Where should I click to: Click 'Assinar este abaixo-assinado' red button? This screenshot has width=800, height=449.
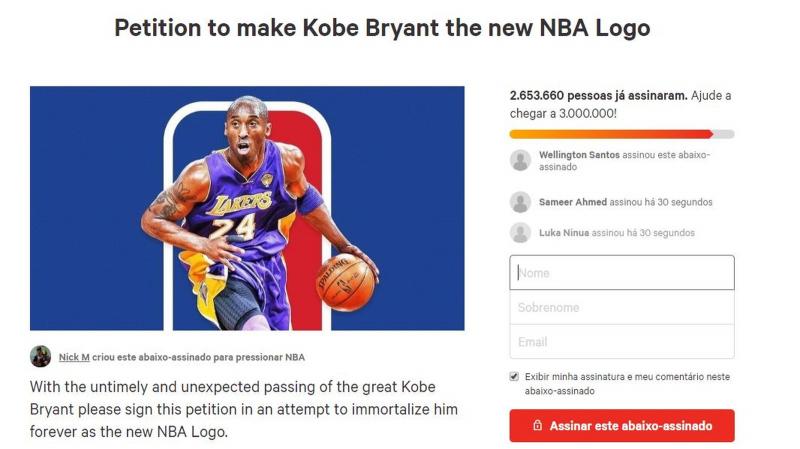(622, 426)
